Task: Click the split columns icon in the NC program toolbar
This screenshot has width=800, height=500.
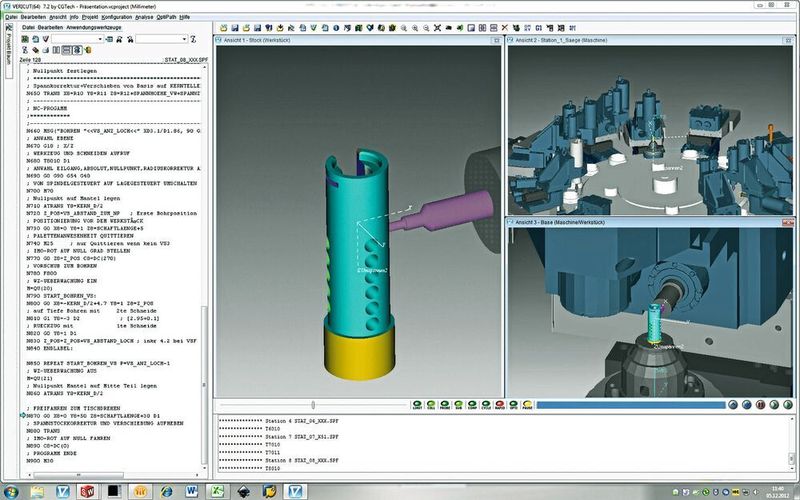Action: [x=56, y=50]
